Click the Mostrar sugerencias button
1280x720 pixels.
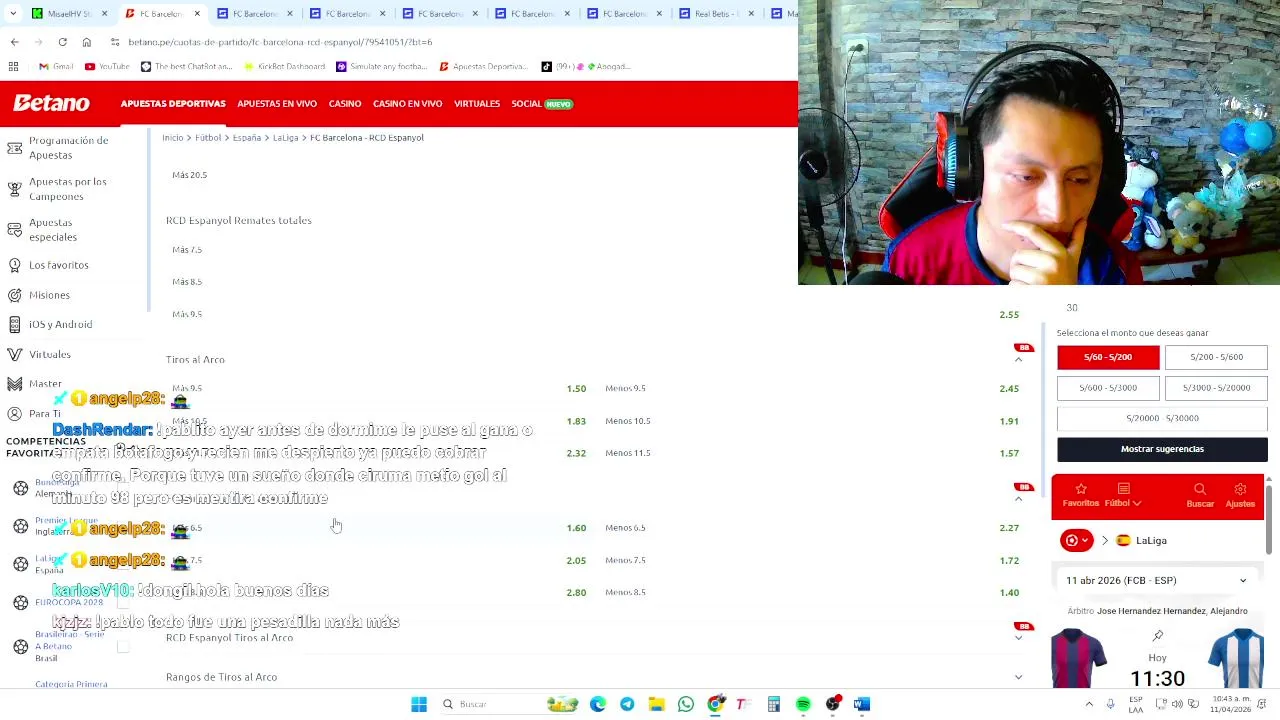click(x=1162, y=449)
